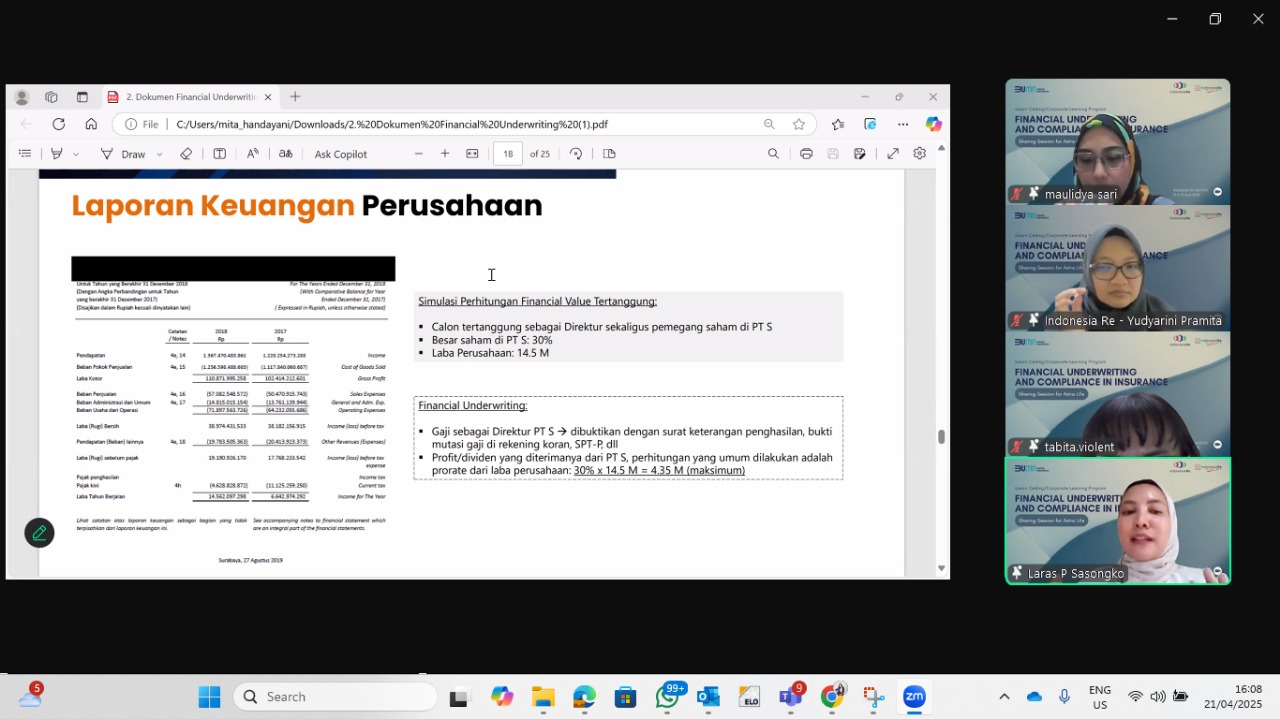Expand the Highlight tool dropdown arrow
Image resolution: width=1280 pixels, height=719 pixels.
[x=76, y=154]
